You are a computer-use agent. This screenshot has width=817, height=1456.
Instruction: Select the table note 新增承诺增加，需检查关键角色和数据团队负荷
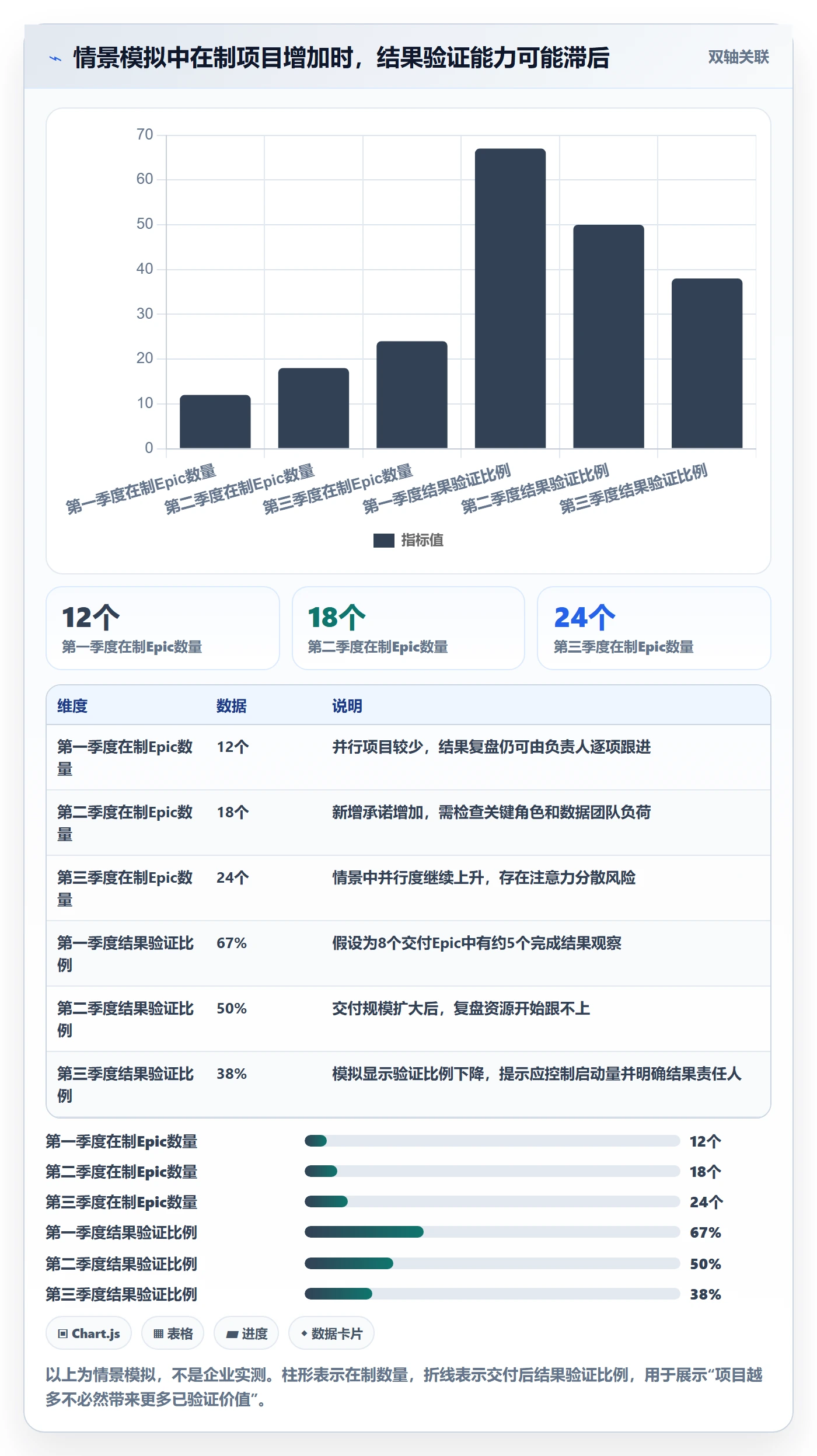491,812
